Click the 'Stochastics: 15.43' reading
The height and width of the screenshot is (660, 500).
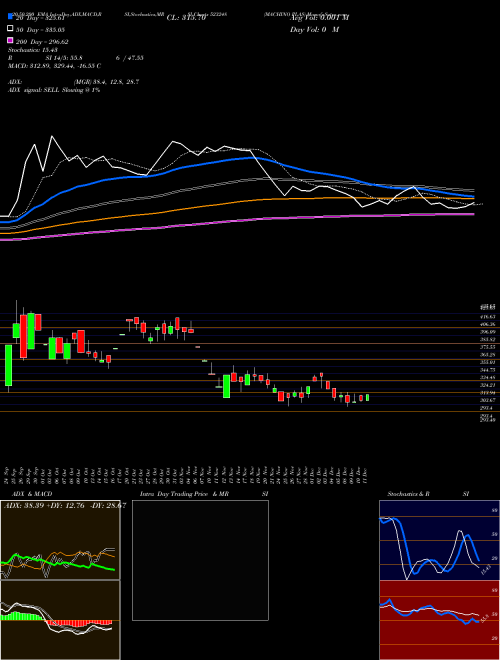[x=33, y=50]
